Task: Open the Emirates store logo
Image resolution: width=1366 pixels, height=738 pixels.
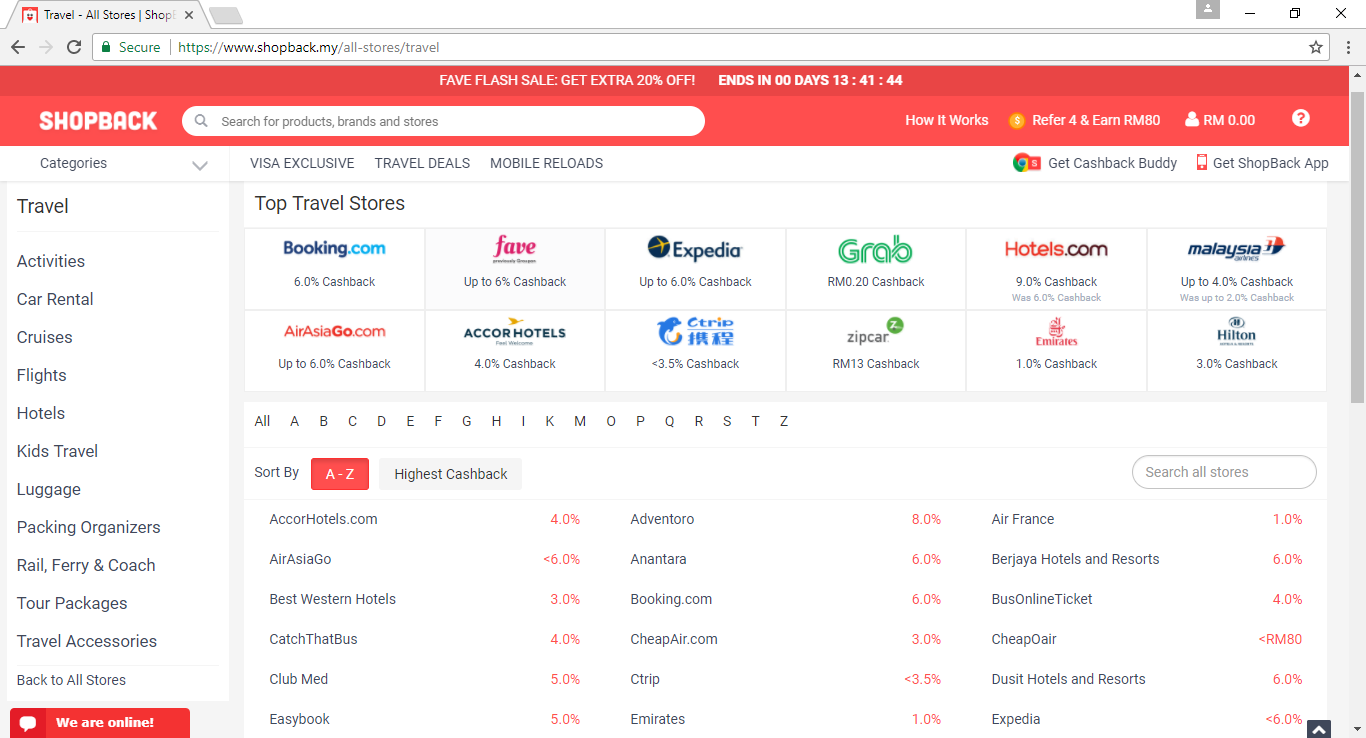Action: pyautogui.click(x=1056, y=332)
